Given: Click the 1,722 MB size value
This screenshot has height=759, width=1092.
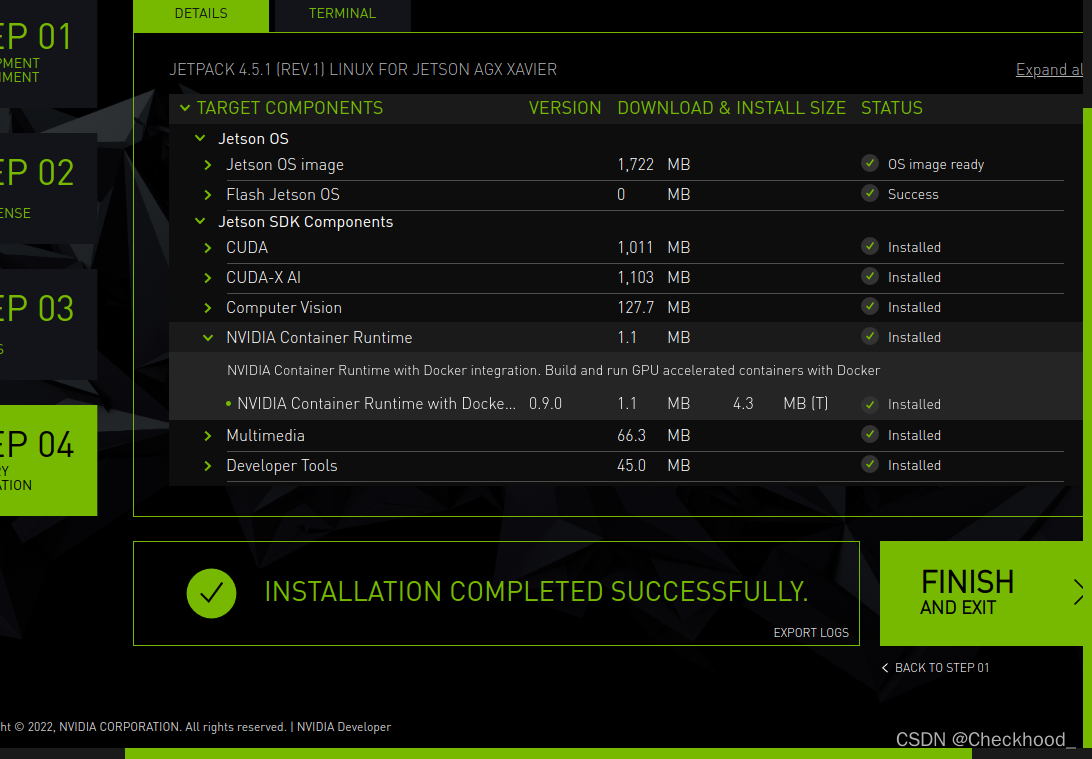Looking at the screenshot, I should (653, 165).
